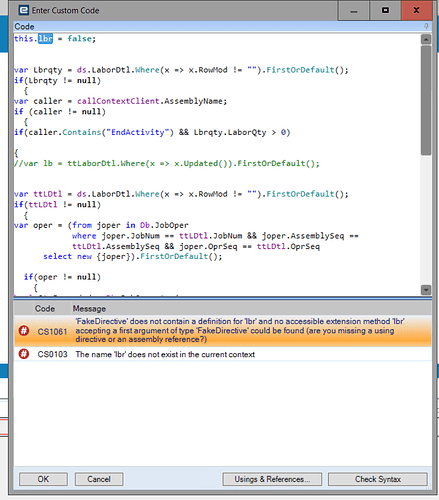Minimize the Enter Custom Code window

coord(353,11)
